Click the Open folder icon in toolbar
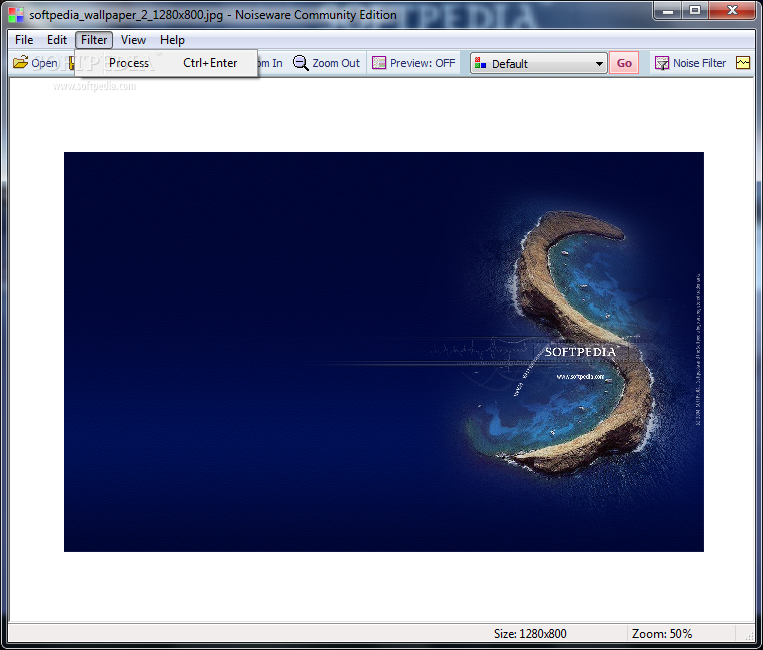Viewport: 763px width, 650px height. 20,63
